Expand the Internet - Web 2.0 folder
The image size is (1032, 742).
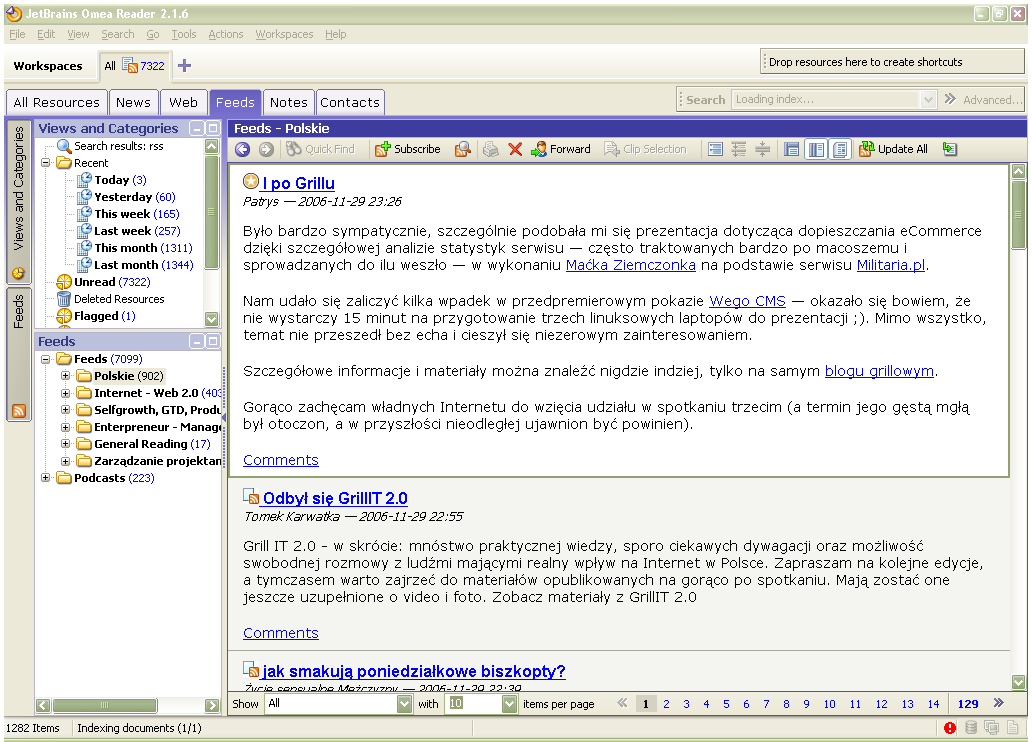[65, 393]
